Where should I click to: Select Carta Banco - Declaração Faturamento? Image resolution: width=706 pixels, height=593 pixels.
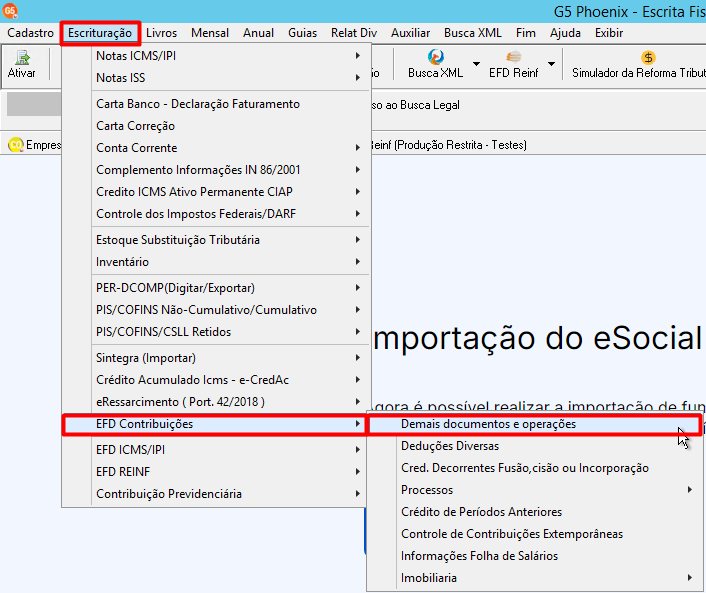216,104
